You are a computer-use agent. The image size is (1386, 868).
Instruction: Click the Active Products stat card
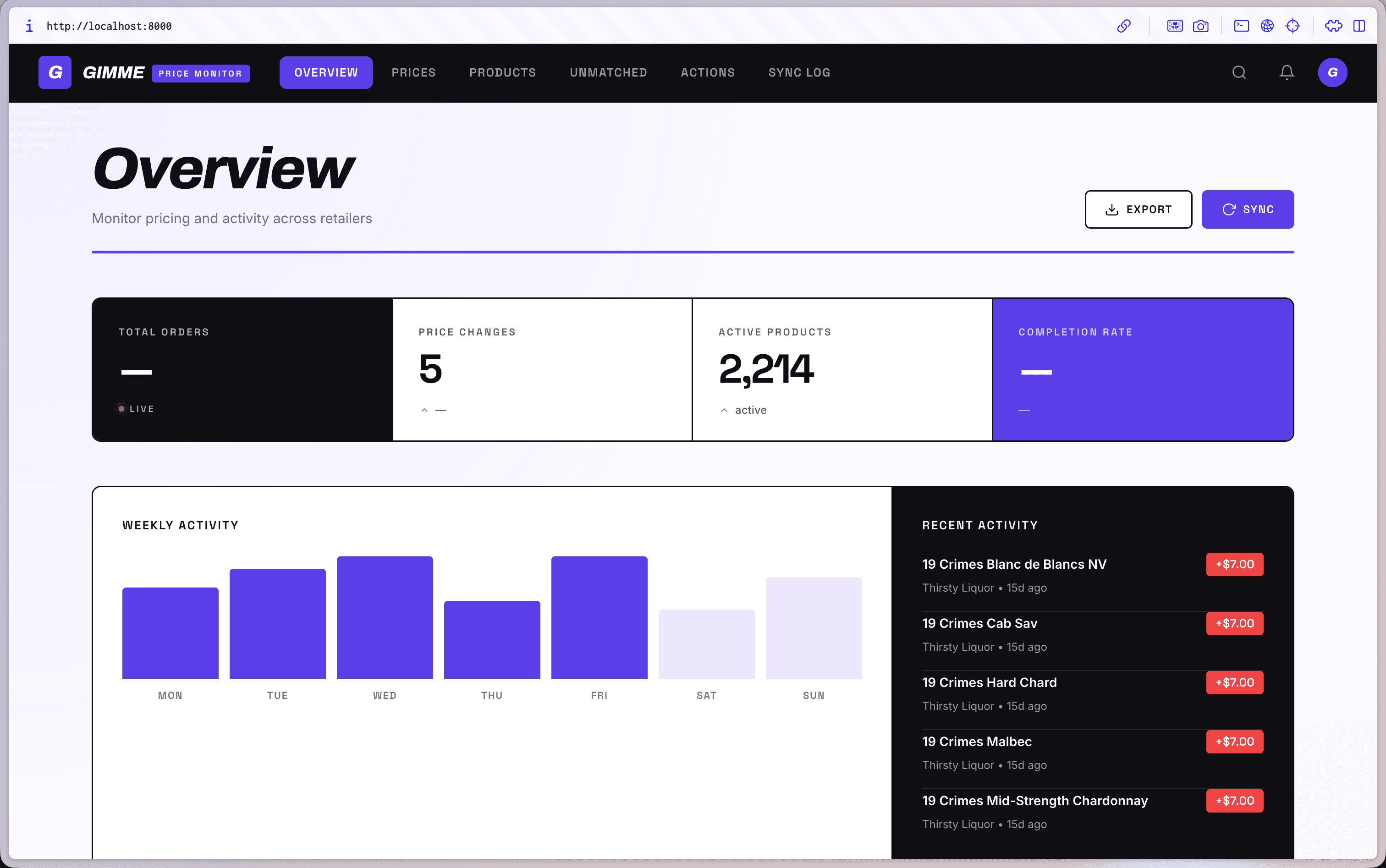(x=841, y=370)
